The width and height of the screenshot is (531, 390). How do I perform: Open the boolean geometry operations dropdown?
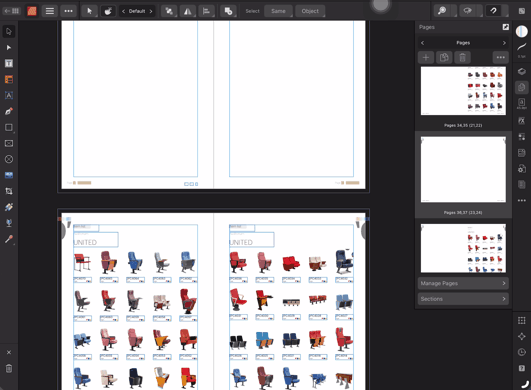(x=228, y=11)
